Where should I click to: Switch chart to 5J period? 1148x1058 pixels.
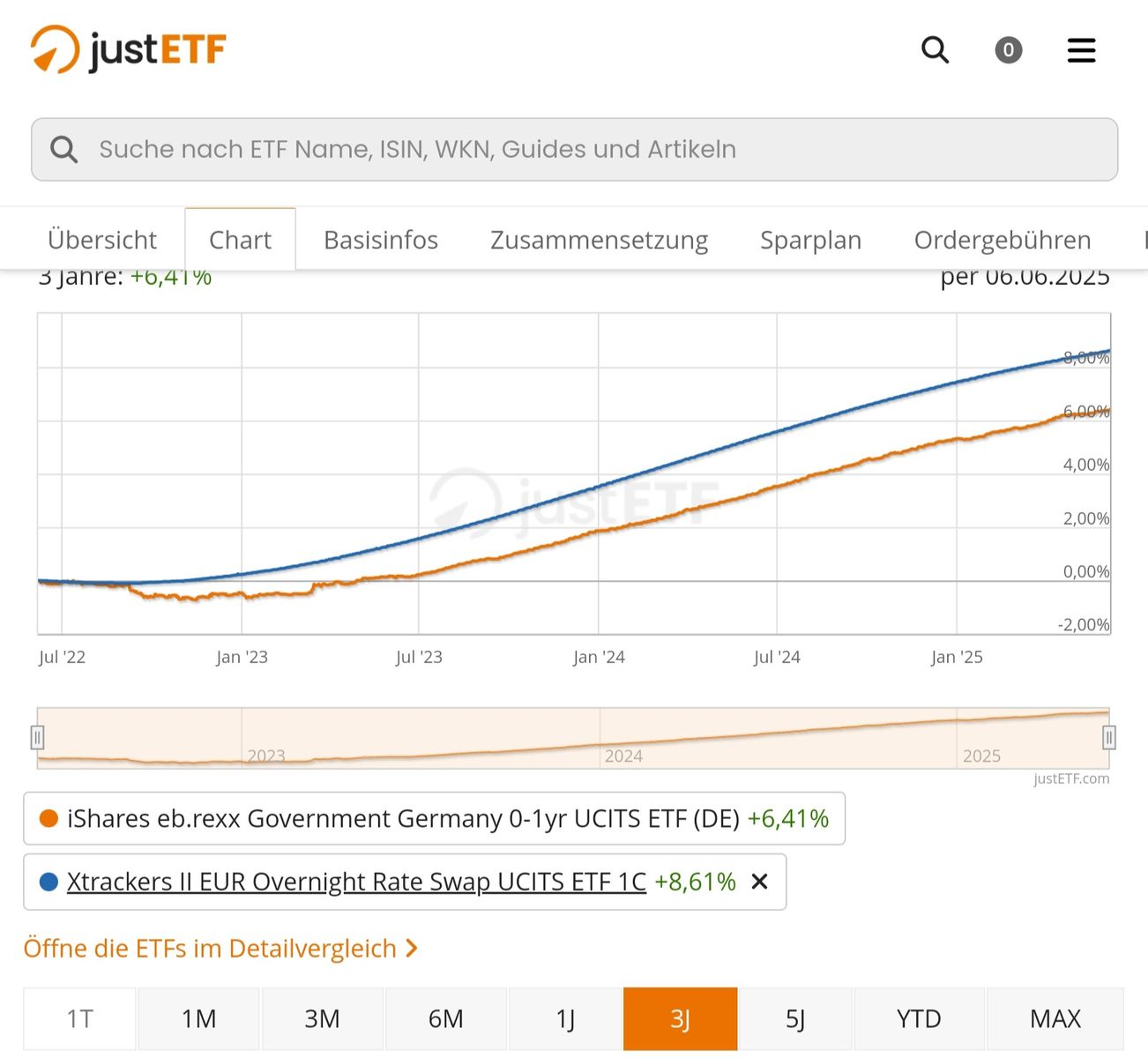point(794,1019)
